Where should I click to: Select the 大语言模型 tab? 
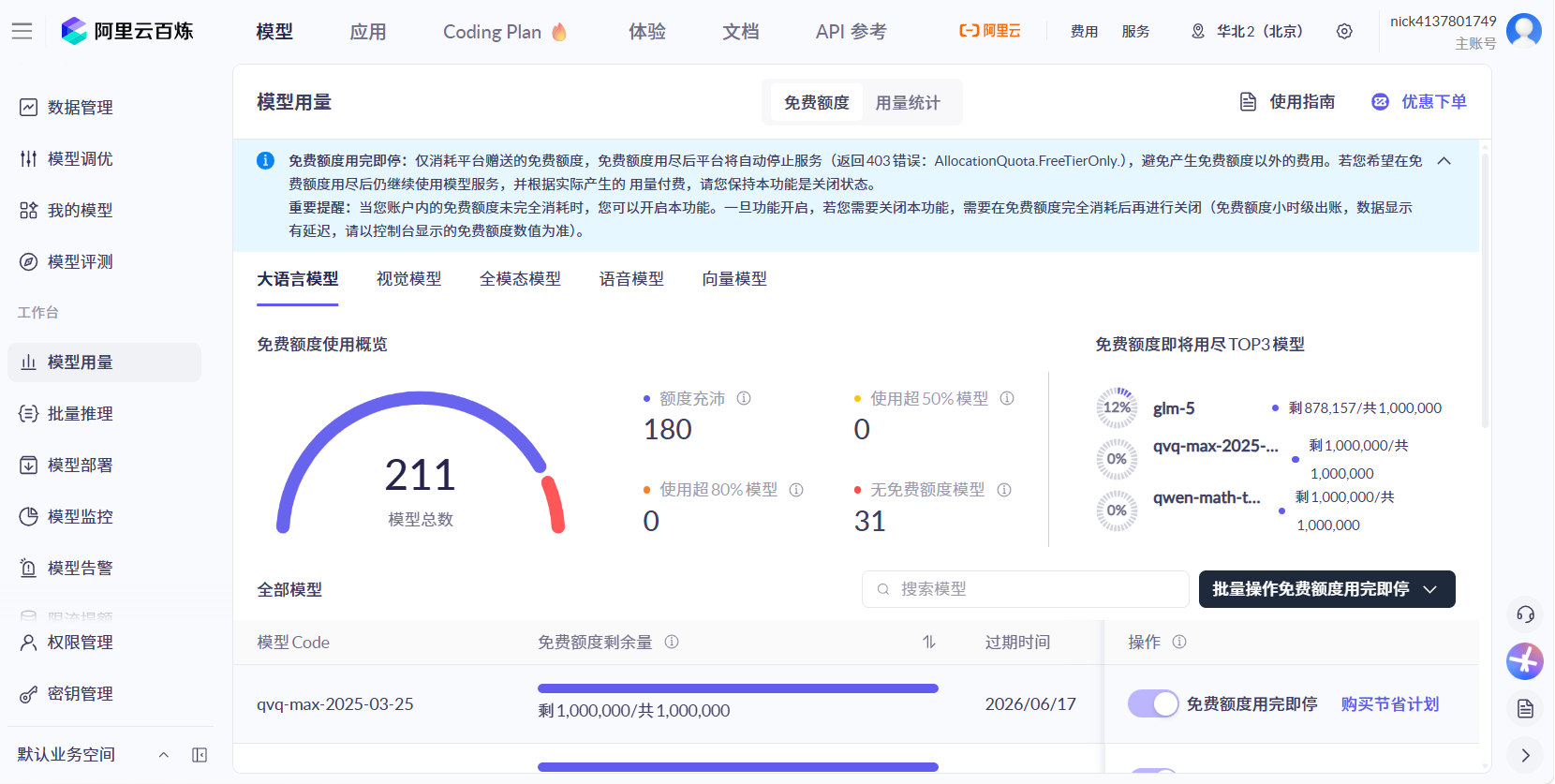298,279
